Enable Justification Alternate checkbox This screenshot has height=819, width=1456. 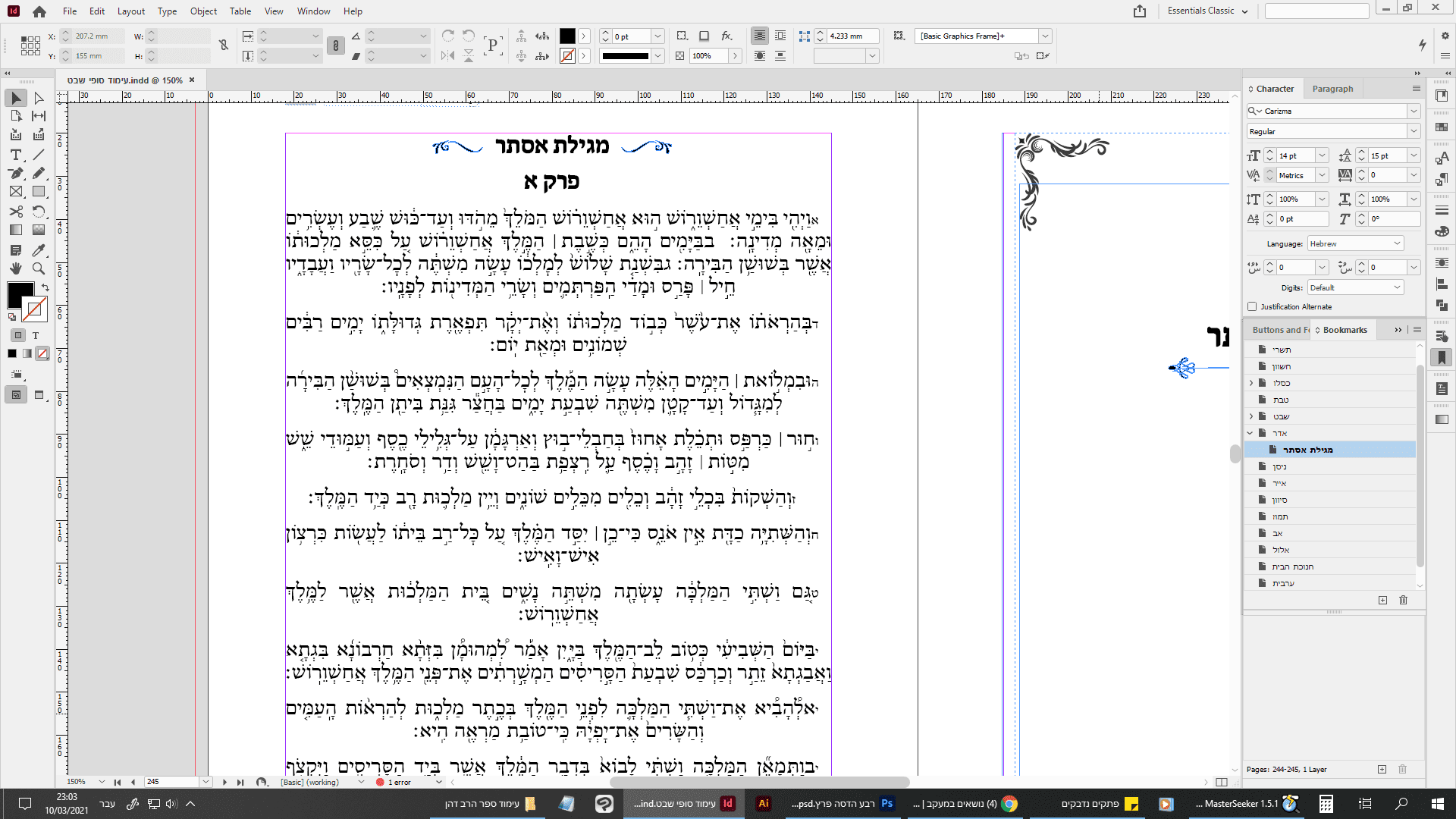pos(1252,306)
